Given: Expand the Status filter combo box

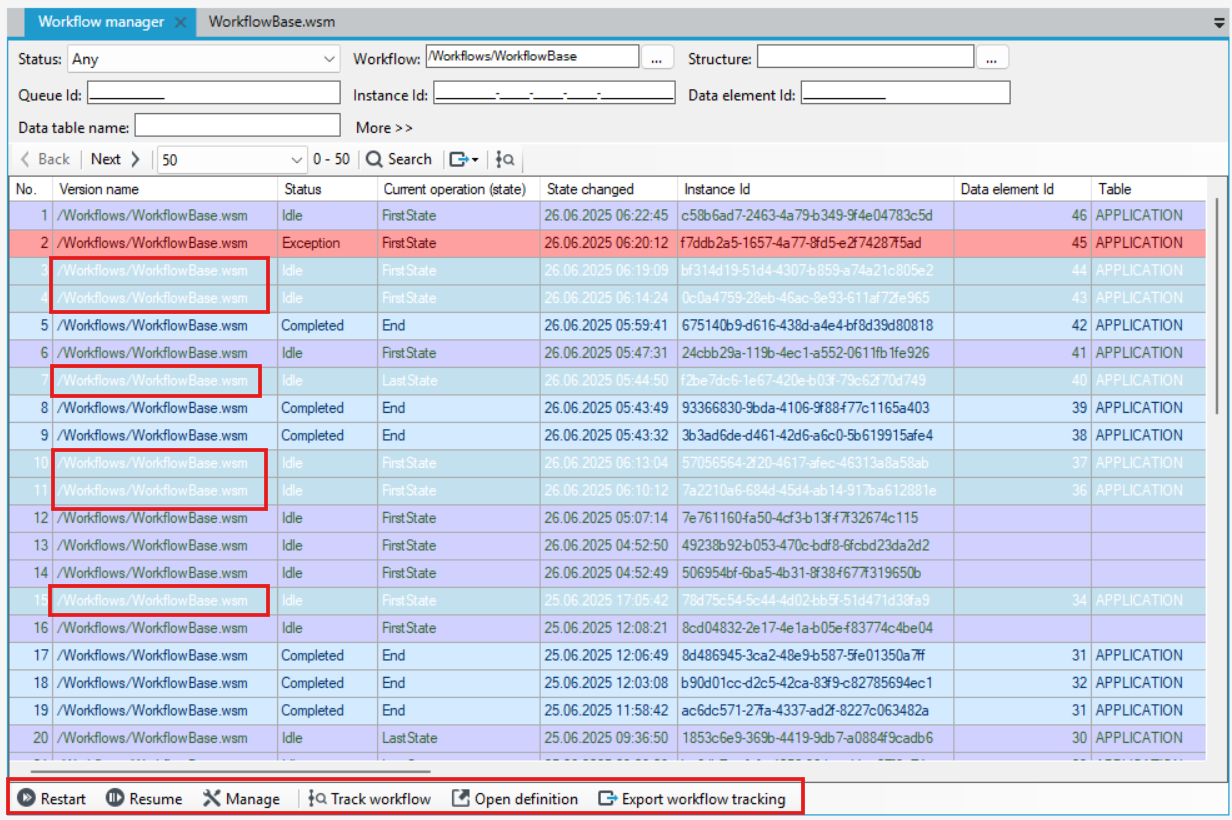Looking at the screenshot, I should point(330,59).
